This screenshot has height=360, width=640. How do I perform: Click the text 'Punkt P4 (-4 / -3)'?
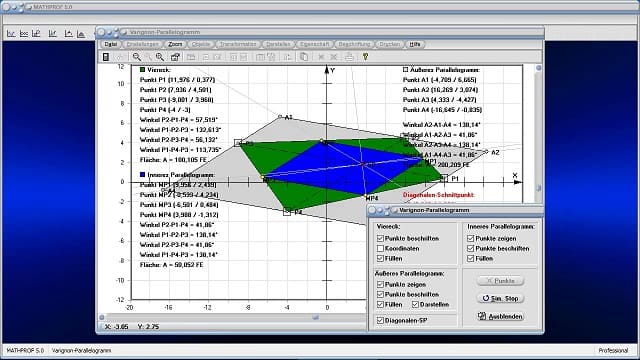point(165,110)
